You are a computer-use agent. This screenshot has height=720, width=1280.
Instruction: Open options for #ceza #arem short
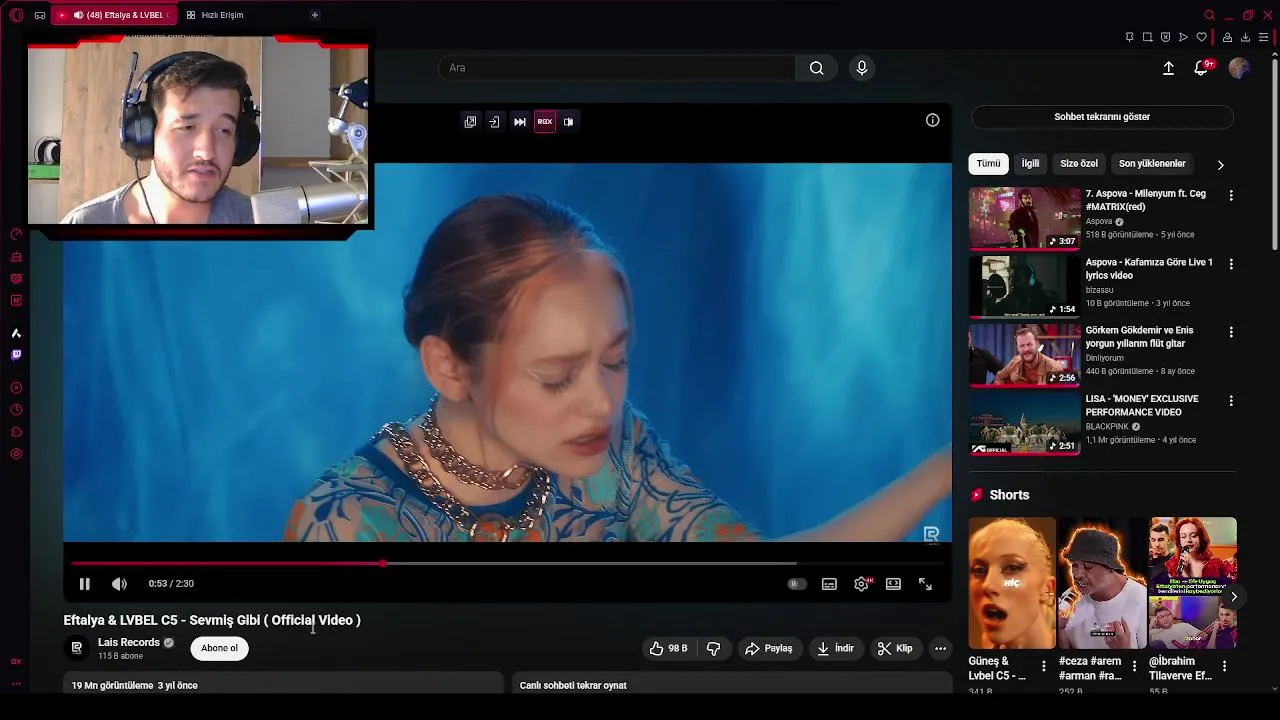tap(1134, 666)
